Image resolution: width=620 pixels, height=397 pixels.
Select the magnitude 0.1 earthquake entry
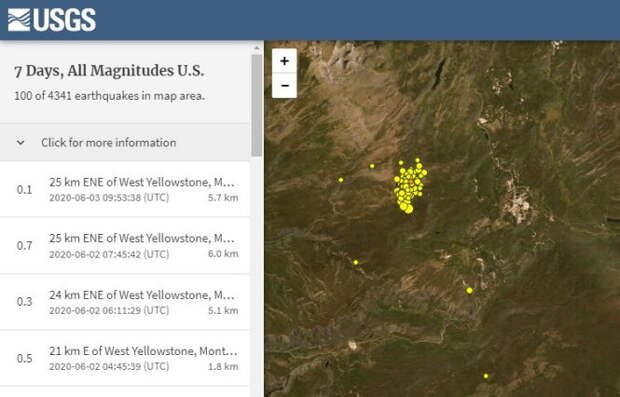click(x=125, y=189)
